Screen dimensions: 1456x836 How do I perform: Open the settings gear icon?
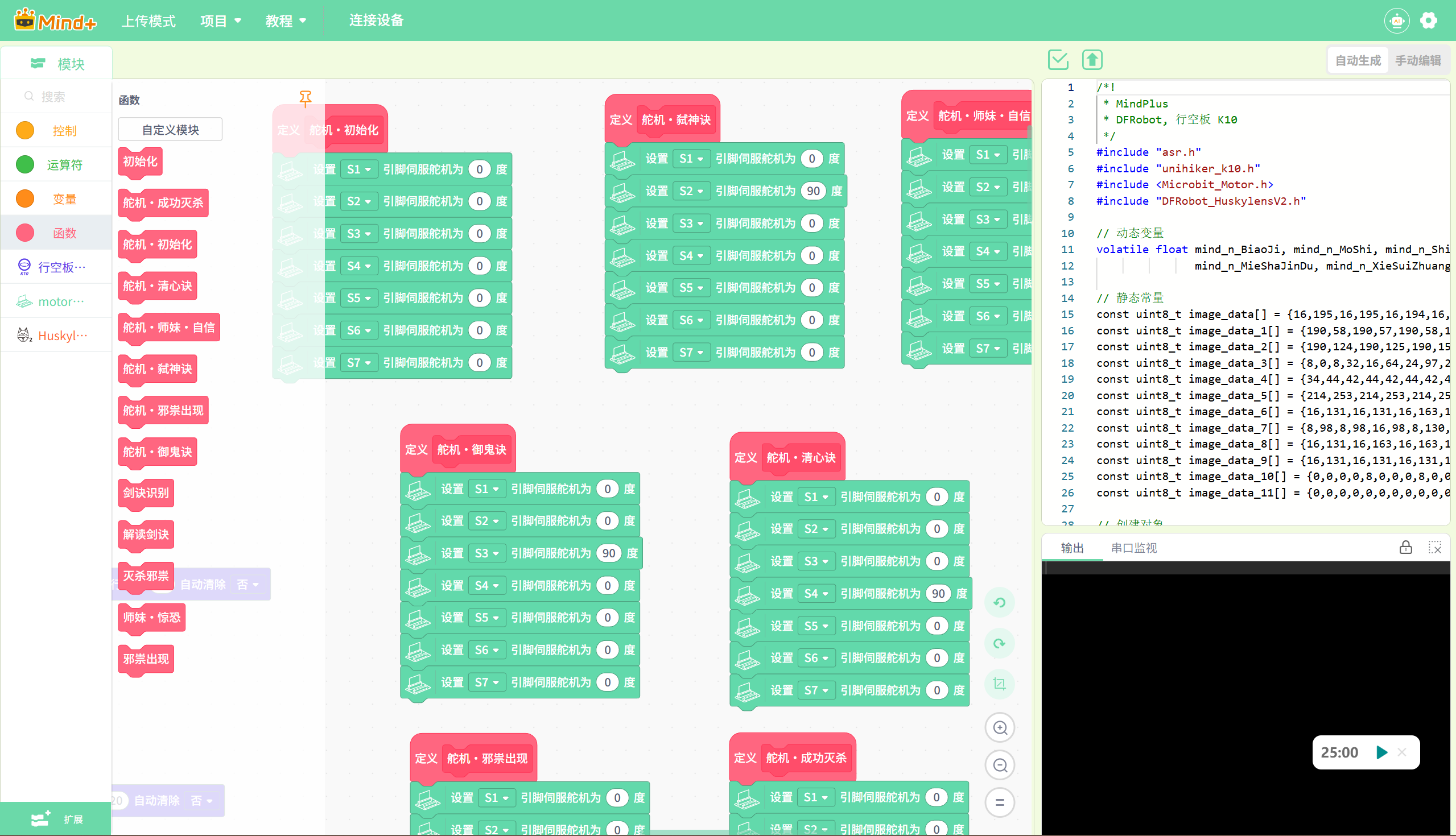(x=1429, y=20)
